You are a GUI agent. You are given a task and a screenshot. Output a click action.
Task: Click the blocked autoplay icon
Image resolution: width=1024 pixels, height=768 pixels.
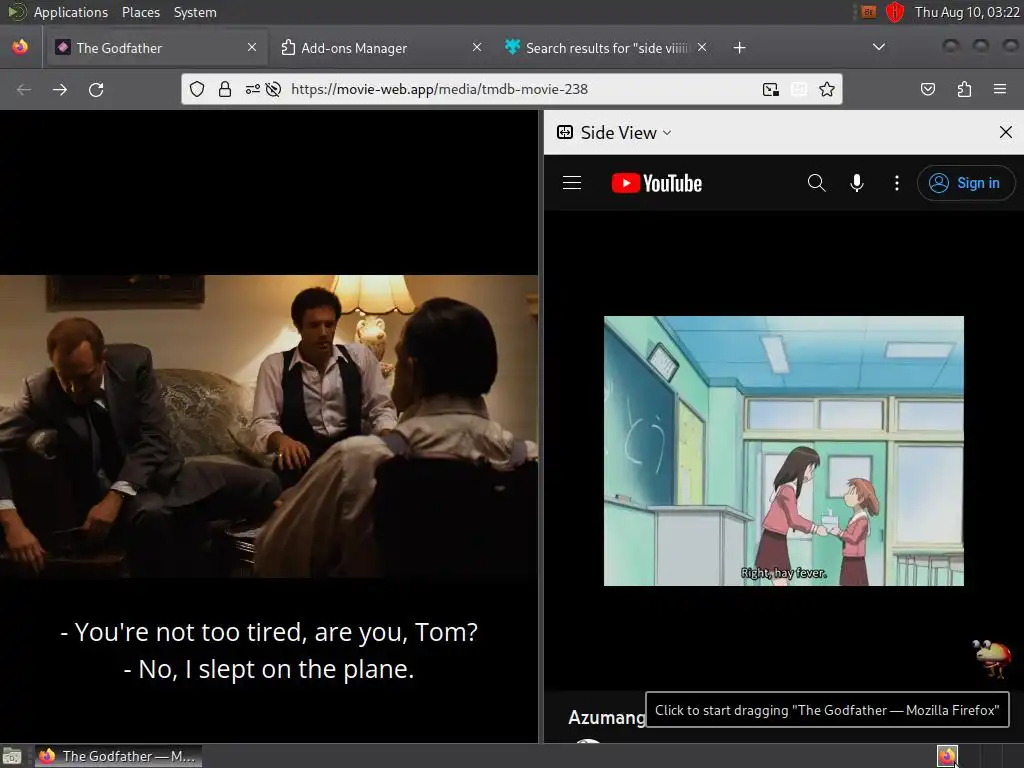(x=274, y=89)
